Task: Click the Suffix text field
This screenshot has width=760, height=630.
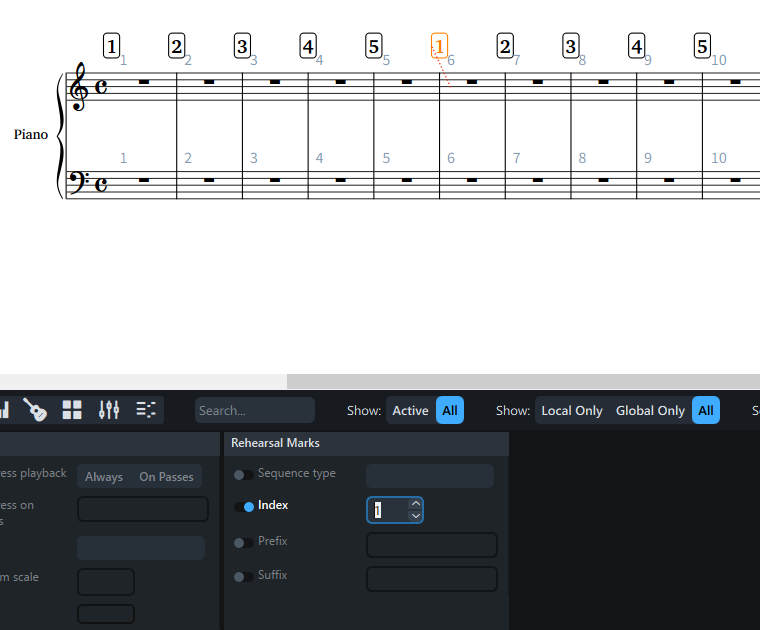Action: [432, 579]
